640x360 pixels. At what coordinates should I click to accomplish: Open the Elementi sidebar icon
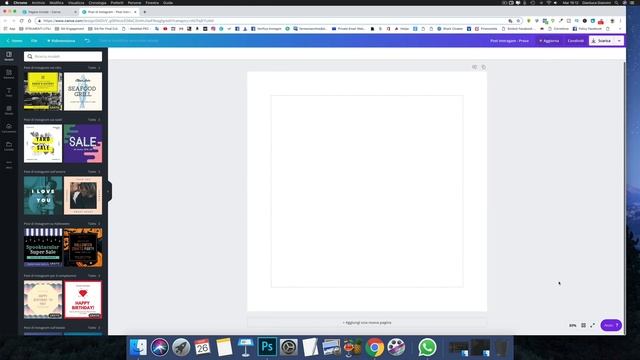(9, 74)
